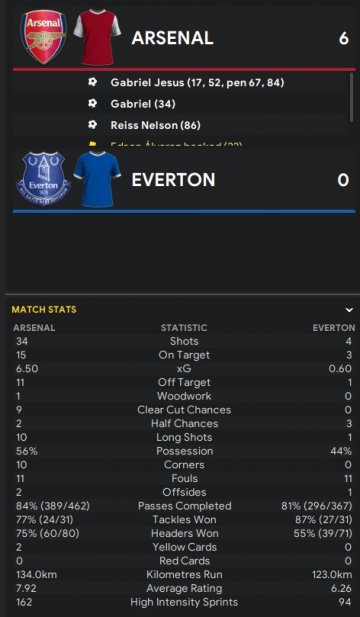Click the Everton club crest
Image resolution: width=360 pixels, height=617 pixels.
pyautogui.click(x=44, y=178)
